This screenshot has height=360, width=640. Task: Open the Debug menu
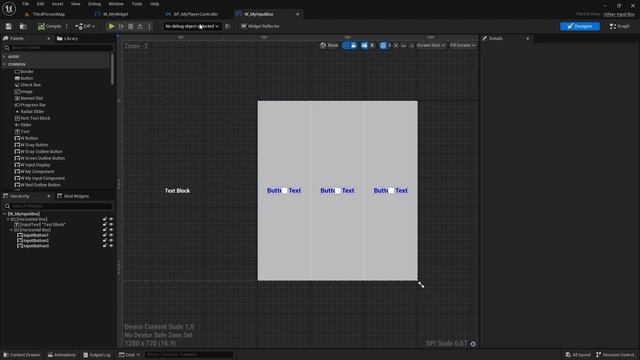94,4
